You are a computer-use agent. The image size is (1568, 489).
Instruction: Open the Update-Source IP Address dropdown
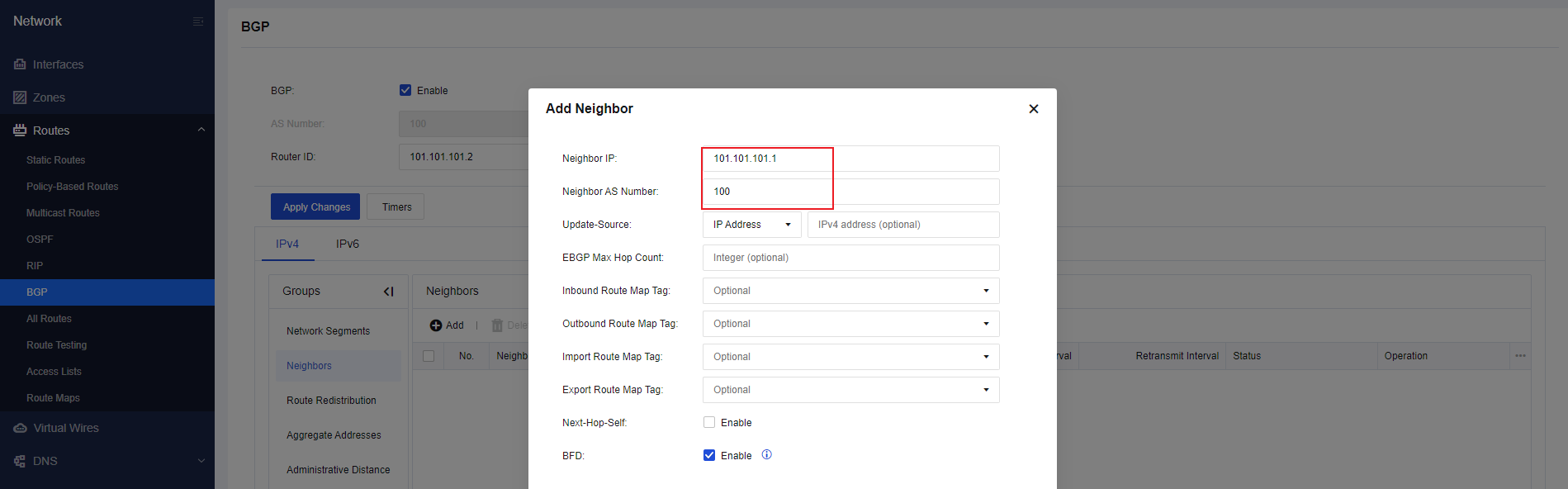(x=751, y=225)
